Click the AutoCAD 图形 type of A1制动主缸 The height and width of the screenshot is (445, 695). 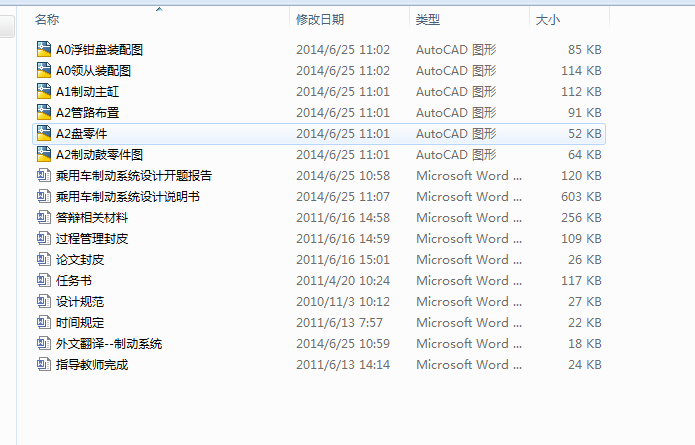click(456, 91)
